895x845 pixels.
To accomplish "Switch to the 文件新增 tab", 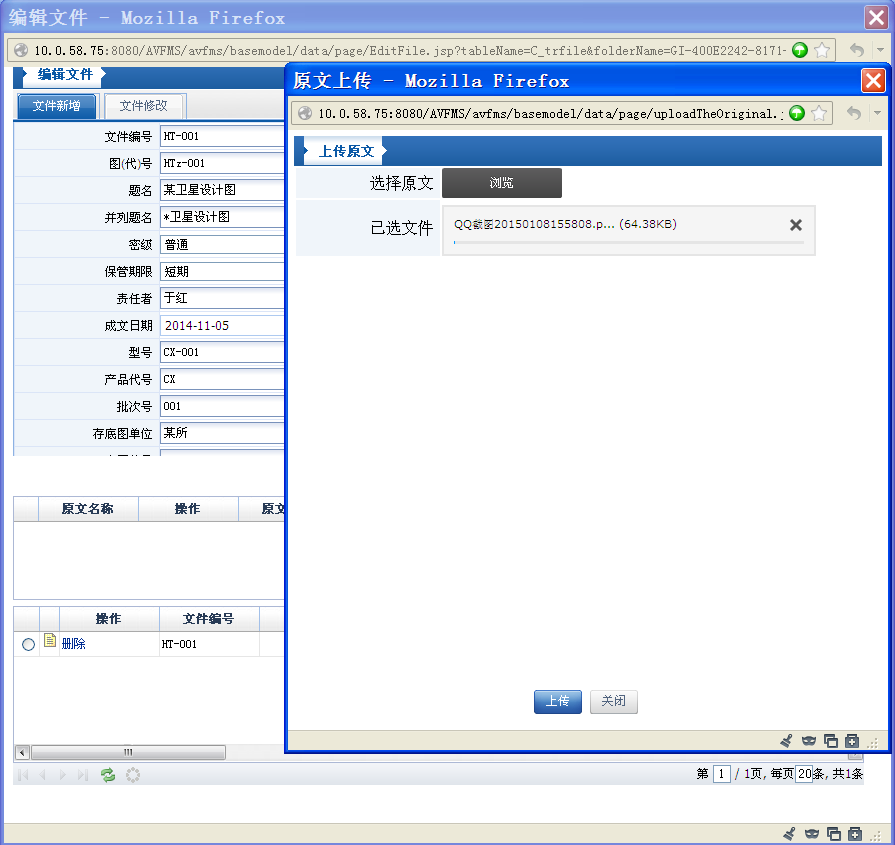I will 57,106.
